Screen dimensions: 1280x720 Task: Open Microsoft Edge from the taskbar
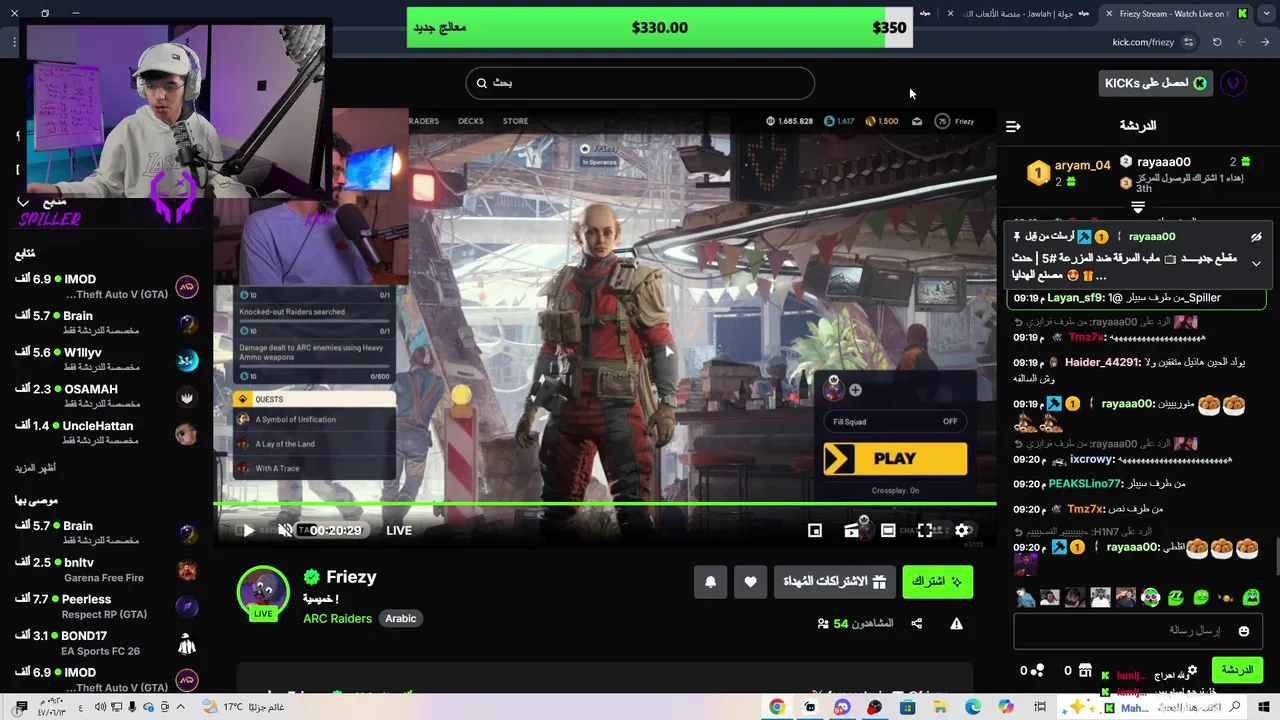click(x=973, y=707)
